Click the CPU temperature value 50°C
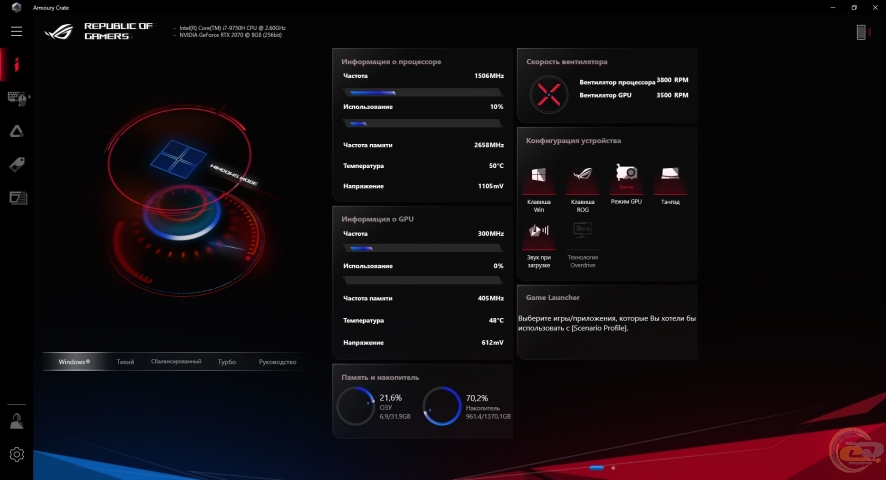Image resolution: width=886 pixels, height=480 pixels. pos(496,166)
